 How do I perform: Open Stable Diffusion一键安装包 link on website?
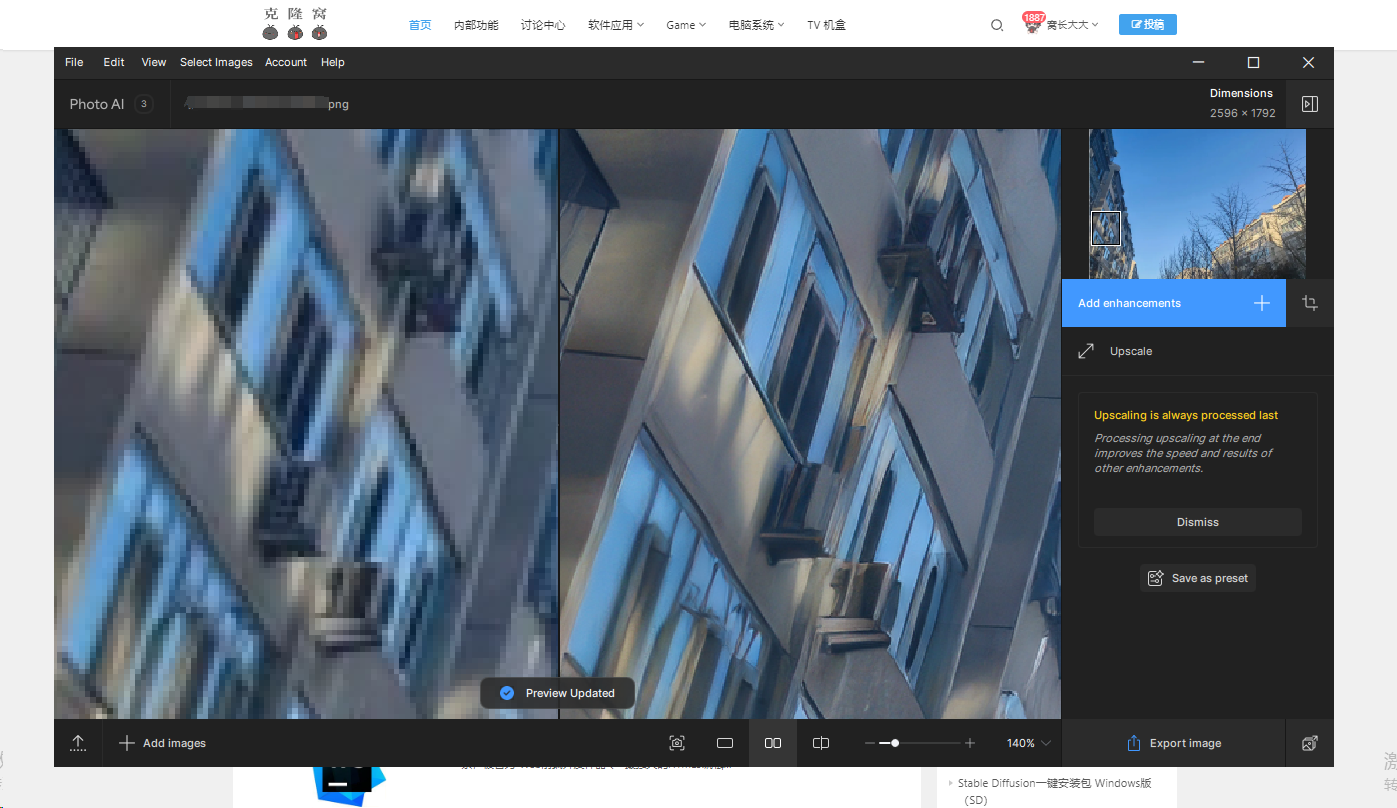(1054, 791)
